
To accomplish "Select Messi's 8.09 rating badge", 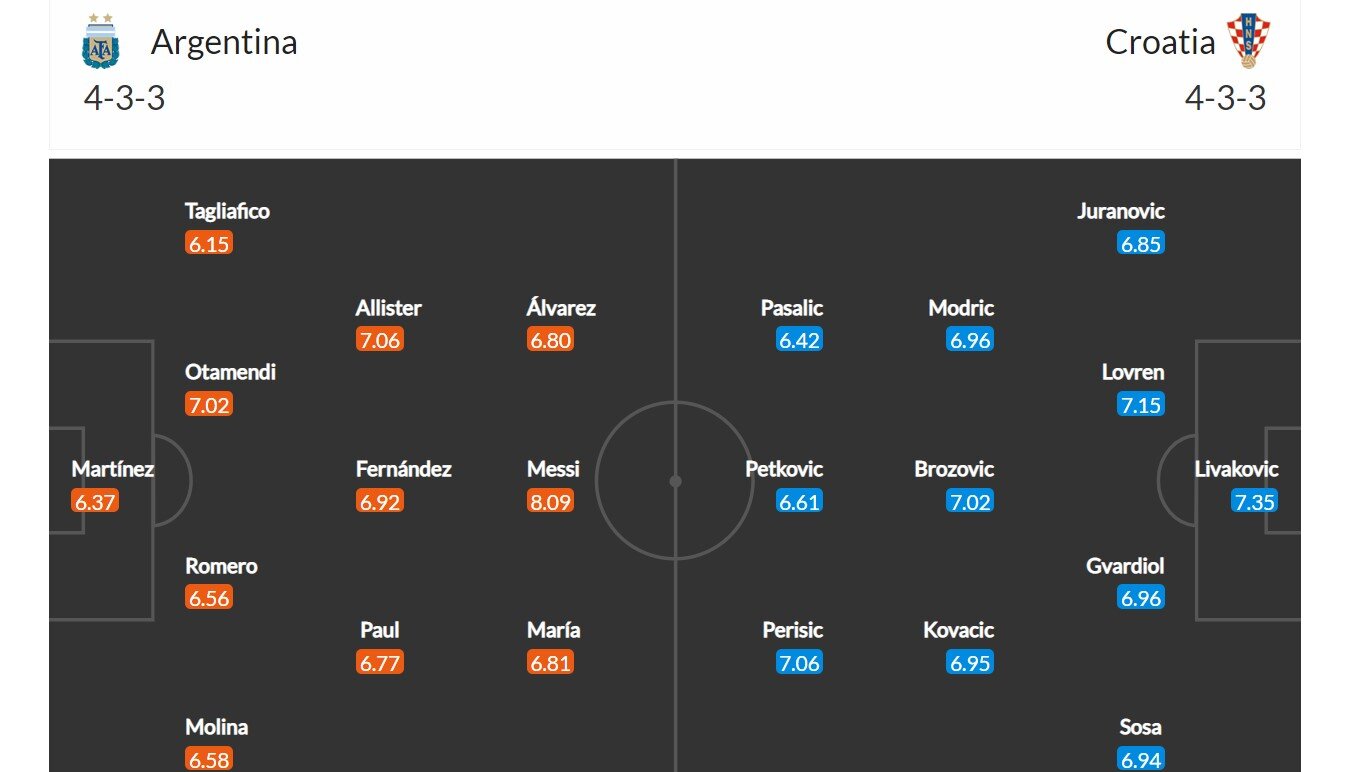I will [x=550, y=501].
